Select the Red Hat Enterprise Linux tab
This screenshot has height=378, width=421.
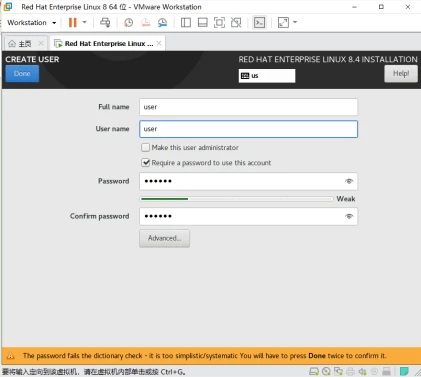point(108,43)
